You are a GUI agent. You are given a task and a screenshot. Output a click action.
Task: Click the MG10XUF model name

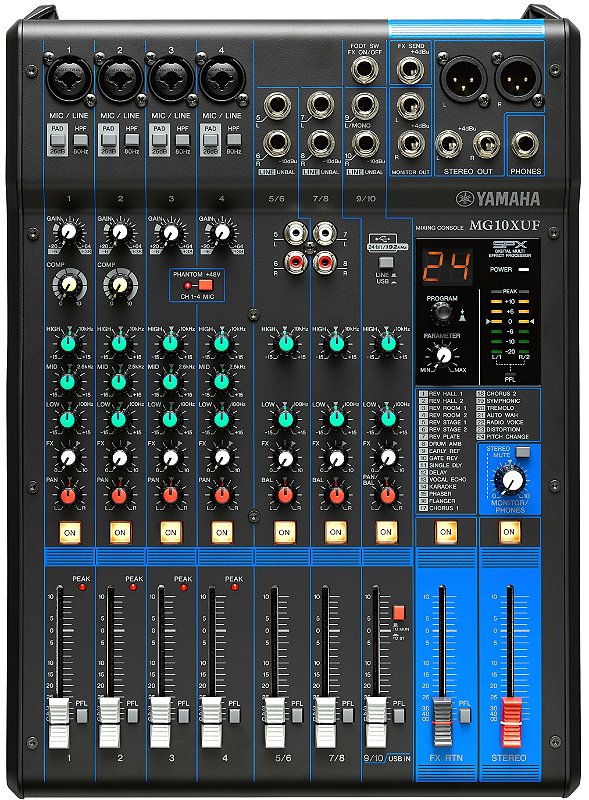[x=504, y=225]
